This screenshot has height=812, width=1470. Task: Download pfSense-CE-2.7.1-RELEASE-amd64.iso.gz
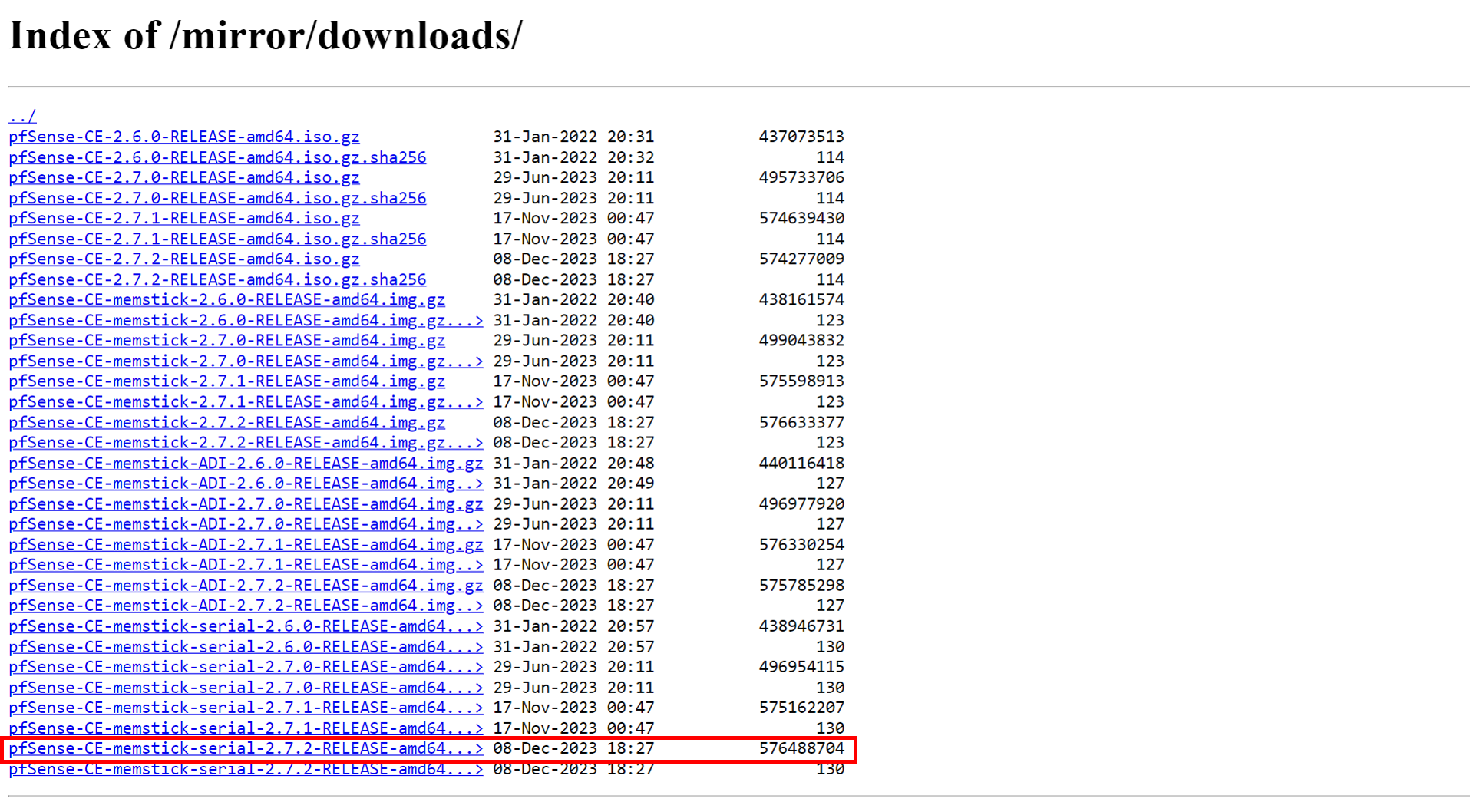pos(184,218)
